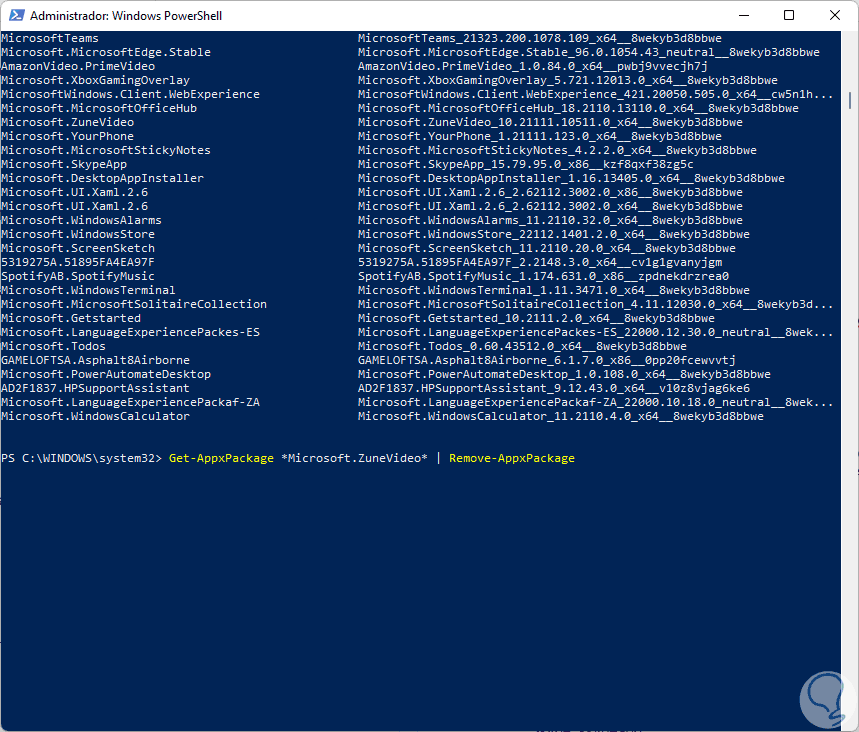Click Microsoft.SkypeApp name entry
This screenshot has width=859, height=732.
pos(64,164)
